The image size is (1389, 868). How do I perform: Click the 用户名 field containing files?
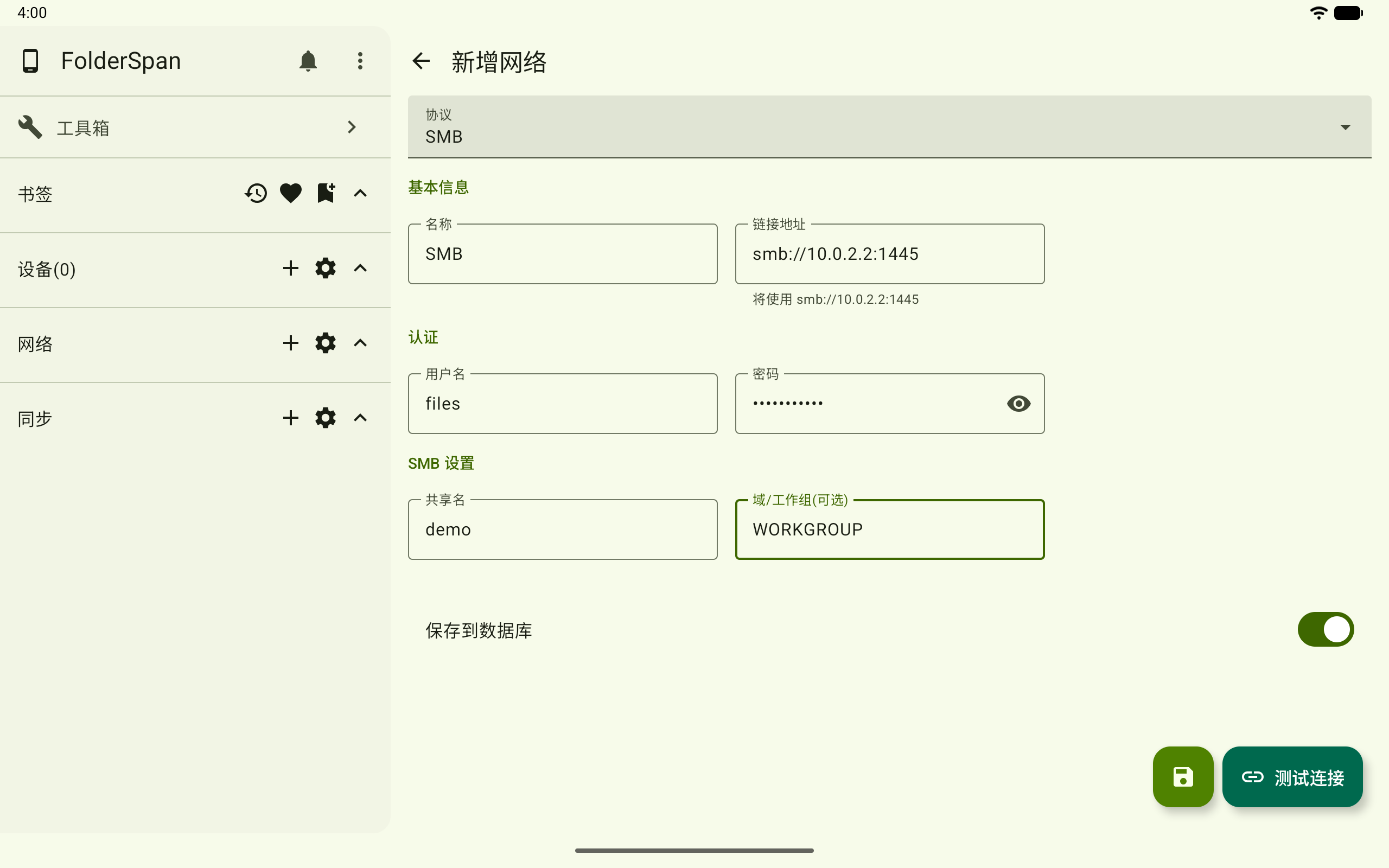click(x=563, y=404)
